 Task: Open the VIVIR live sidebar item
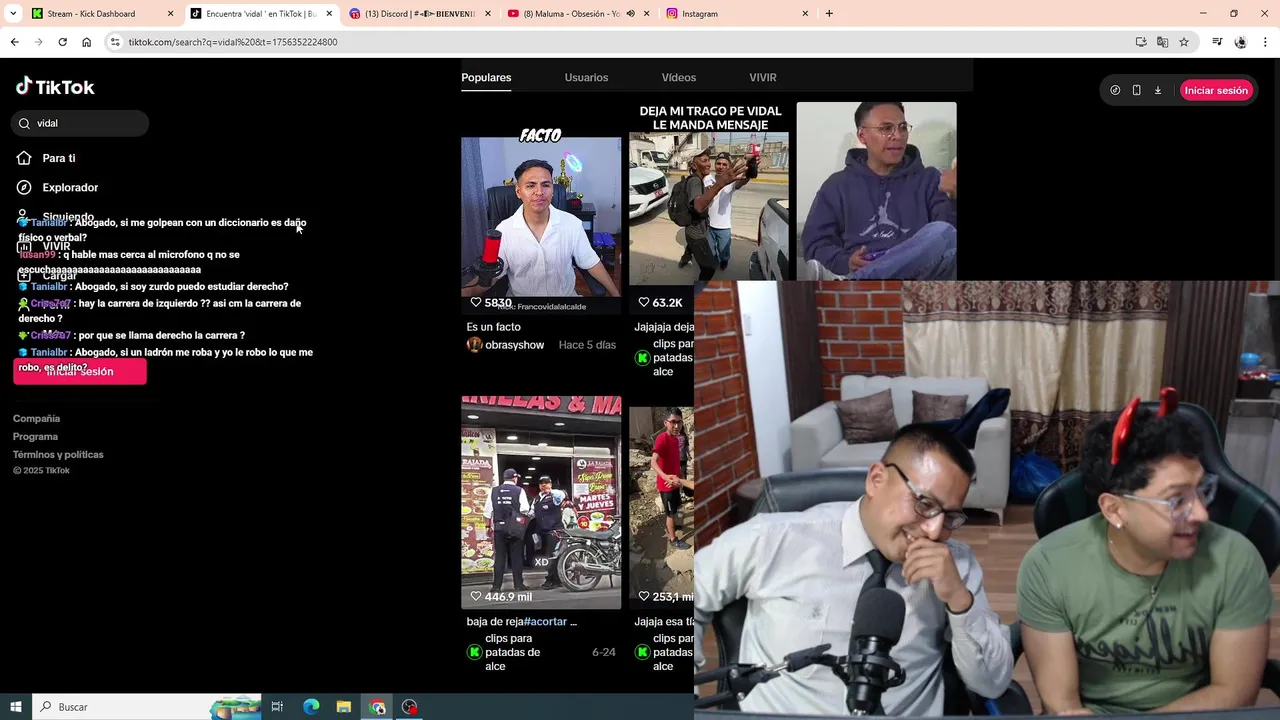[x=44, y=246]
